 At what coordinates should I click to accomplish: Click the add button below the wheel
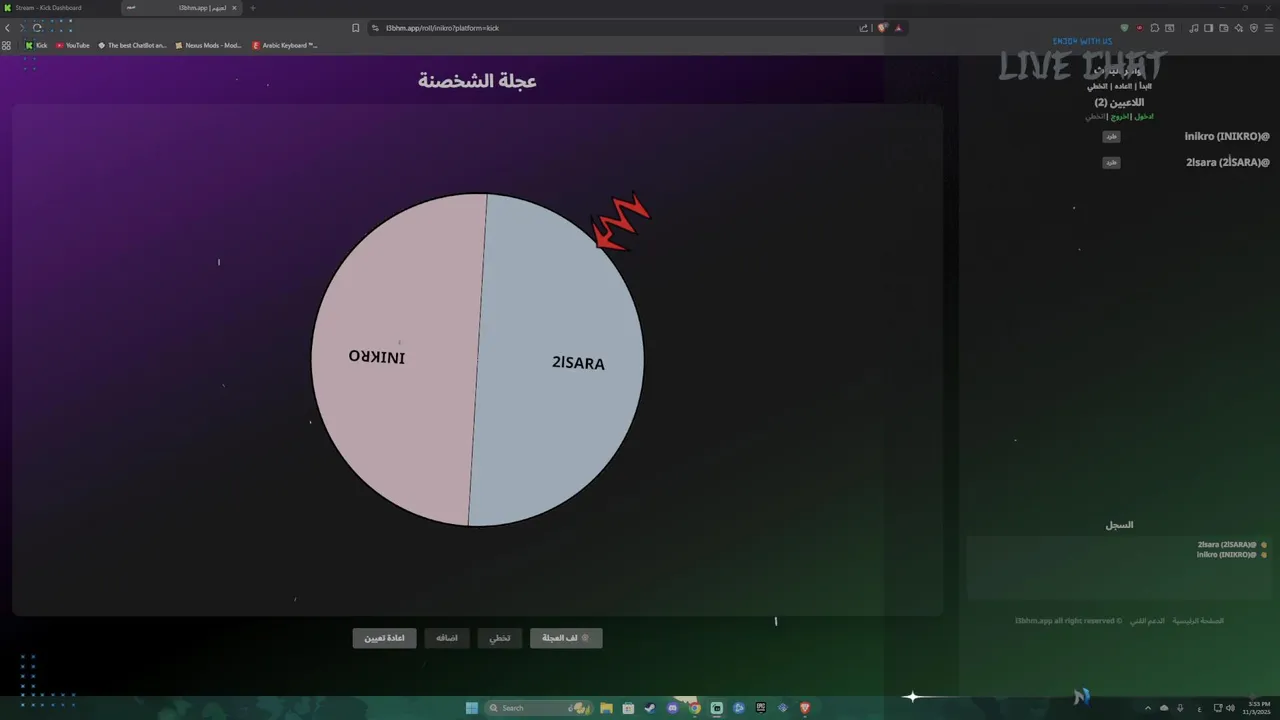coord(447,638)
